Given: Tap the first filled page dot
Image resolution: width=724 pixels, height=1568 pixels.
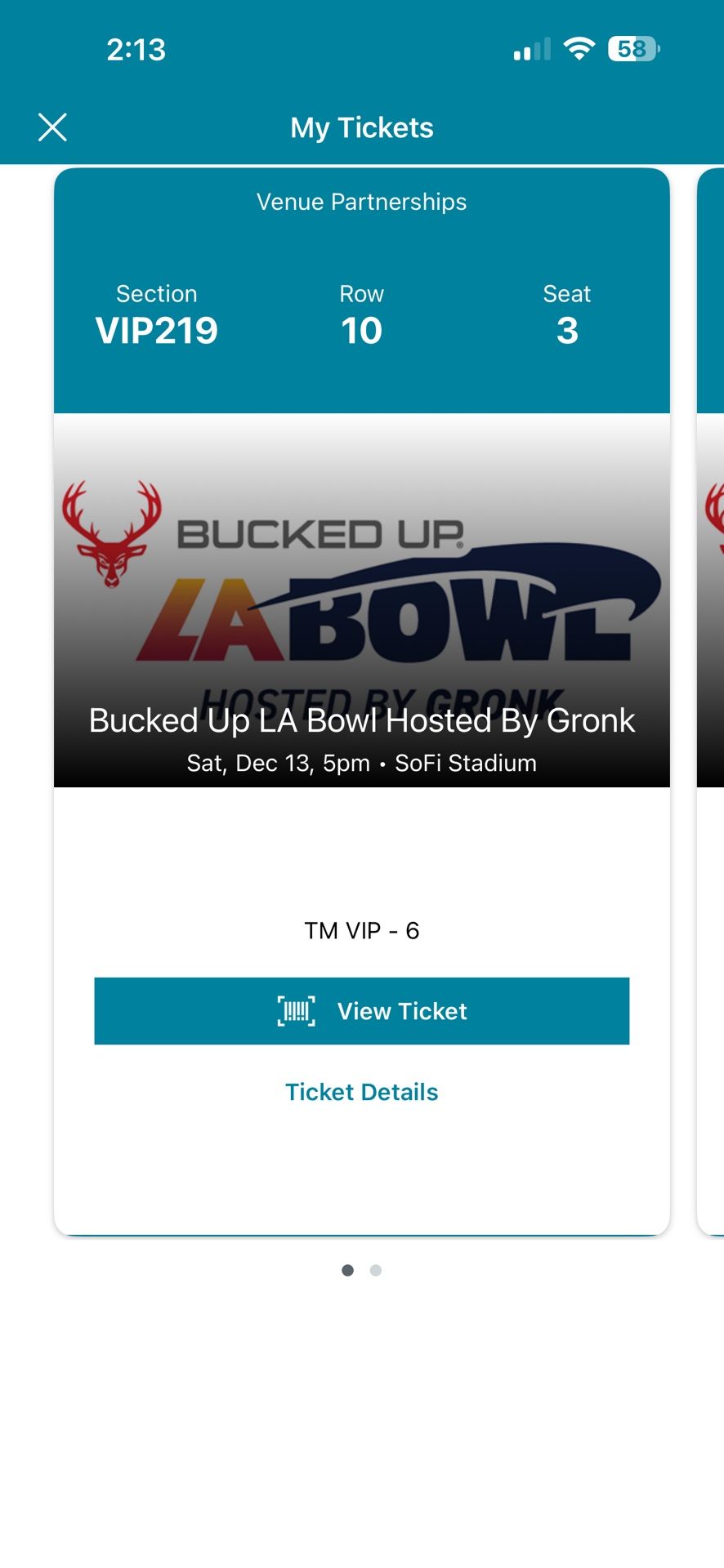Looking at the screenshot, I should (347, 1270).
